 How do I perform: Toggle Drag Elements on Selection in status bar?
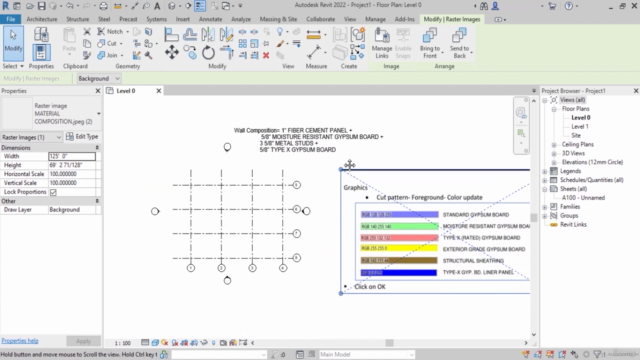coord(575,354)
